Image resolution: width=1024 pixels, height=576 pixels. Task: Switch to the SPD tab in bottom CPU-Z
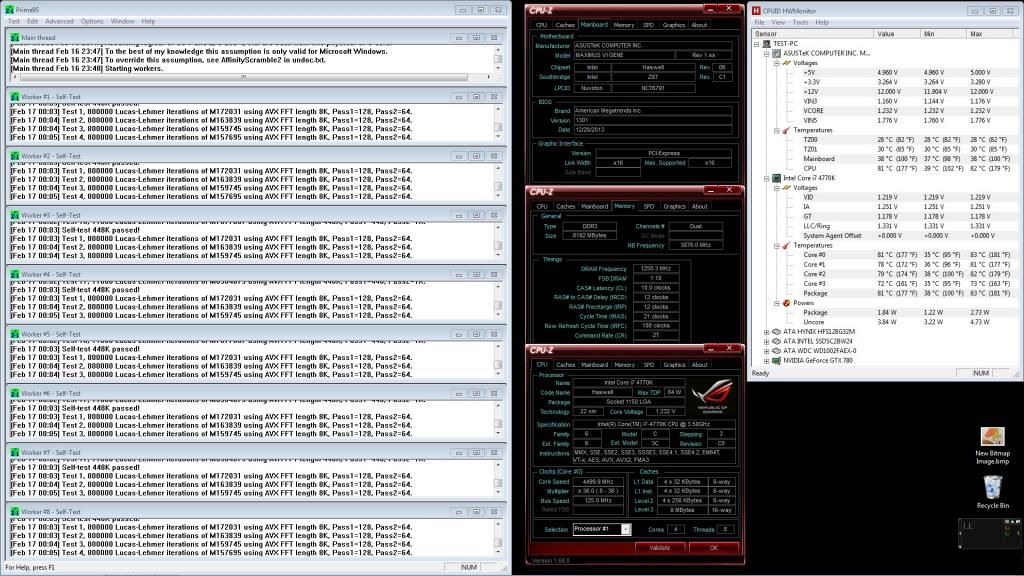click(x=648, y=365)
